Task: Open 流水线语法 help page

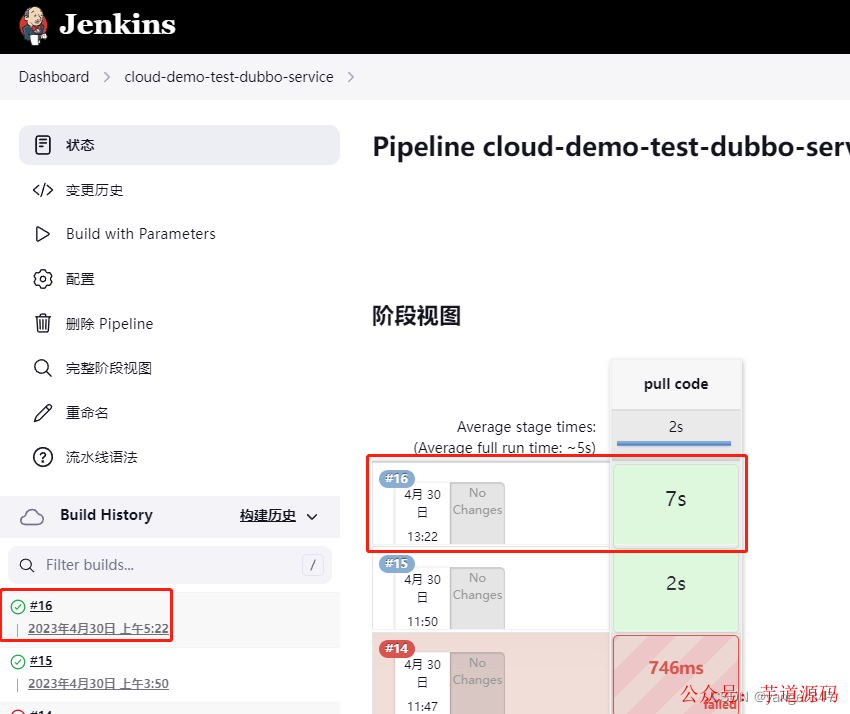Action: click(101, 457)
